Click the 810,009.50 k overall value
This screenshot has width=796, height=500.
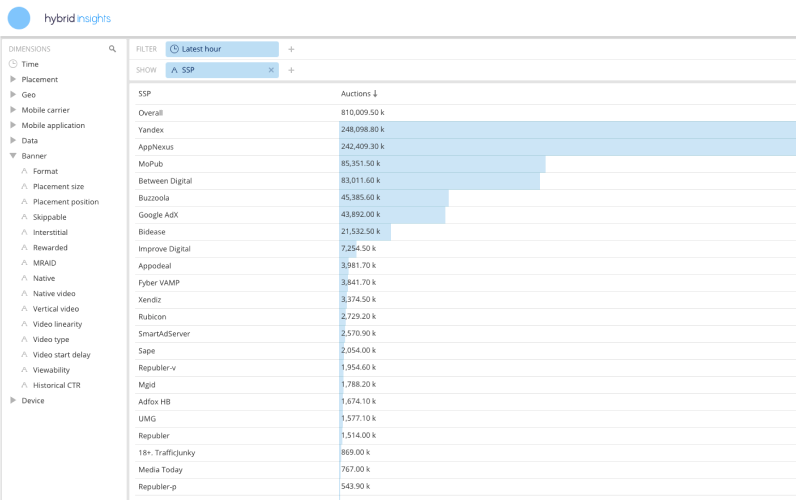coord(362,112)
